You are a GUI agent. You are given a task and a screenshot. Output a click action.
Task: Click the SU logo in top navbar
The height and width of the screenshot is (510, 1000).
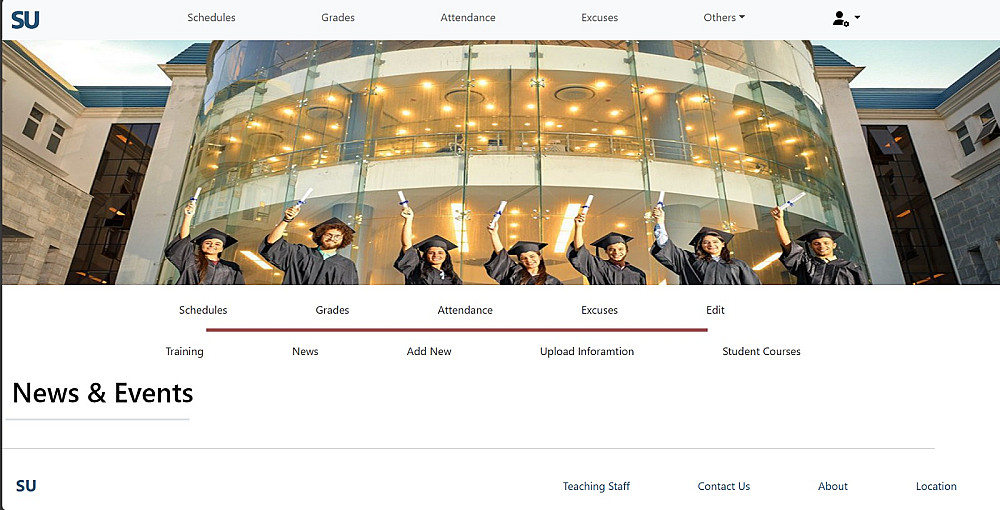coord(26,19)
